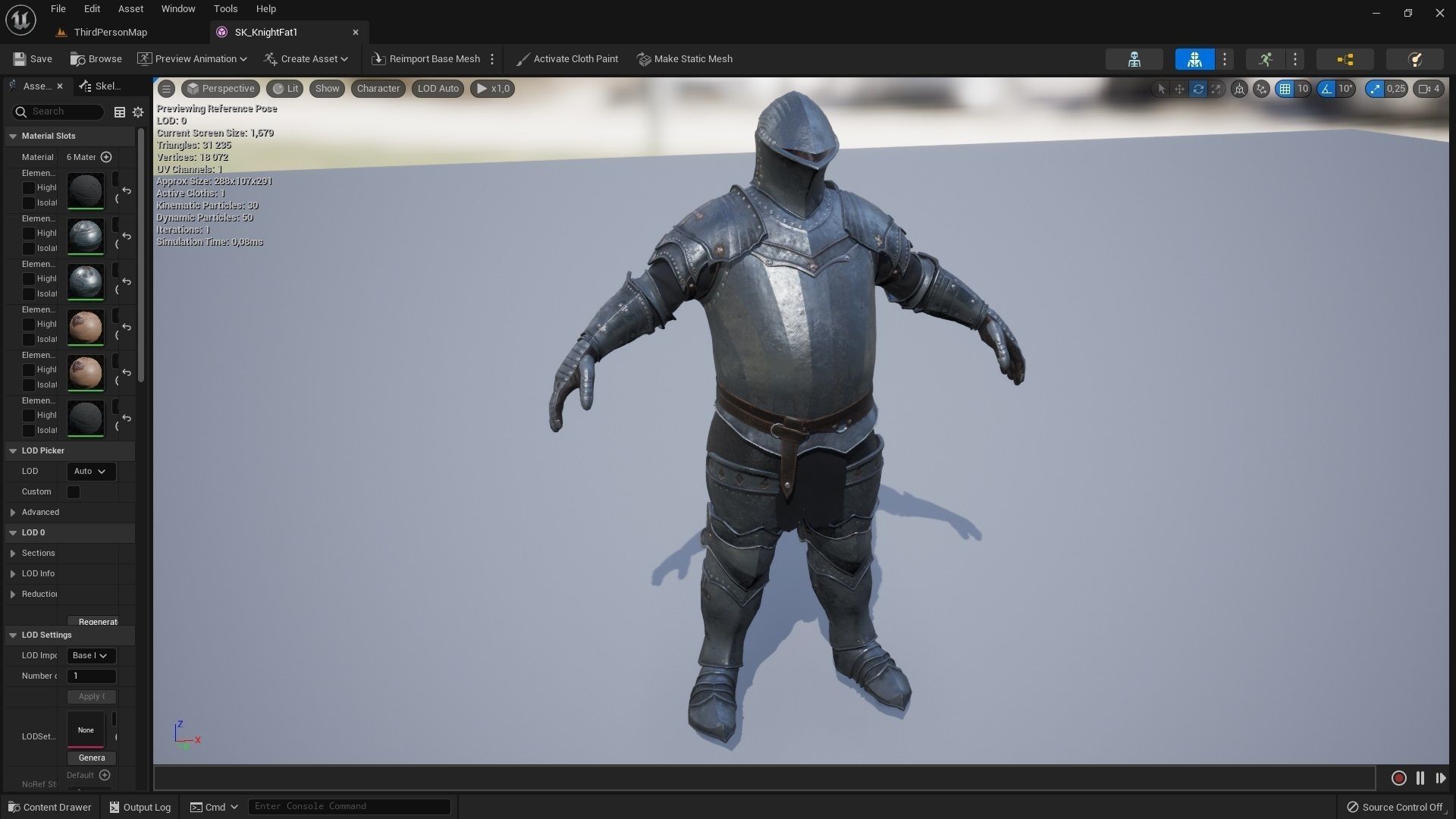Click Reimport Base Mesh
Image resolution: width=1456 pixels, height=819 pixels.
[425, 58]
